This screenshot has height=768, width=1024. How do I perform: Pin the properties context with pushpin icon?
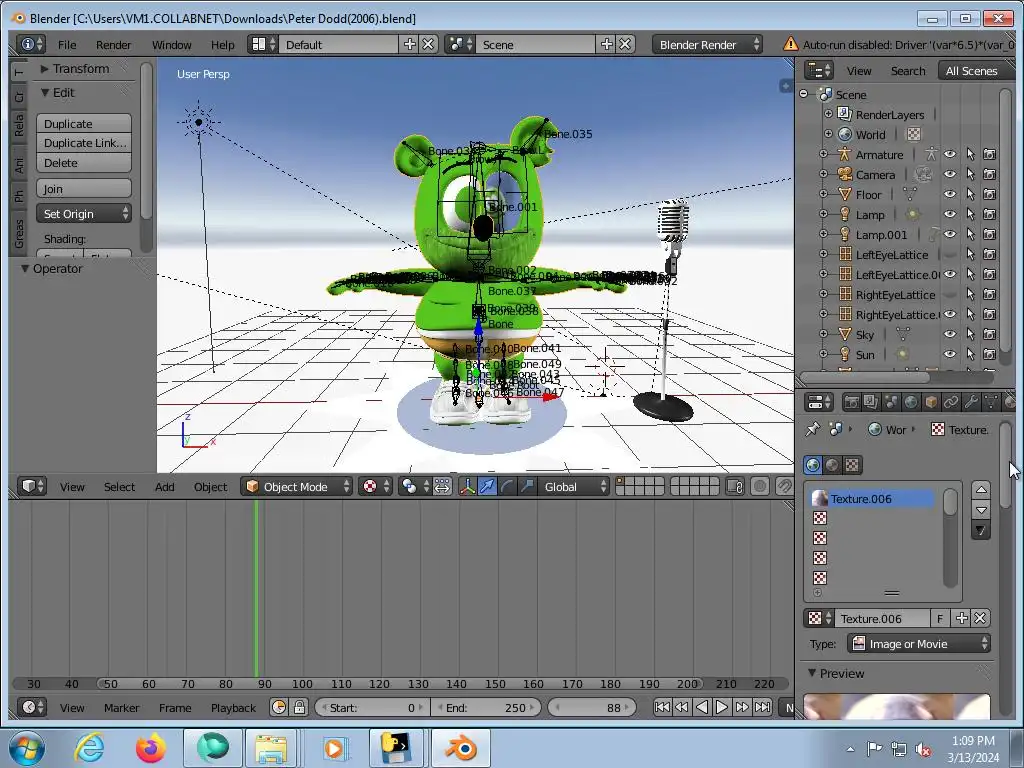812,429
